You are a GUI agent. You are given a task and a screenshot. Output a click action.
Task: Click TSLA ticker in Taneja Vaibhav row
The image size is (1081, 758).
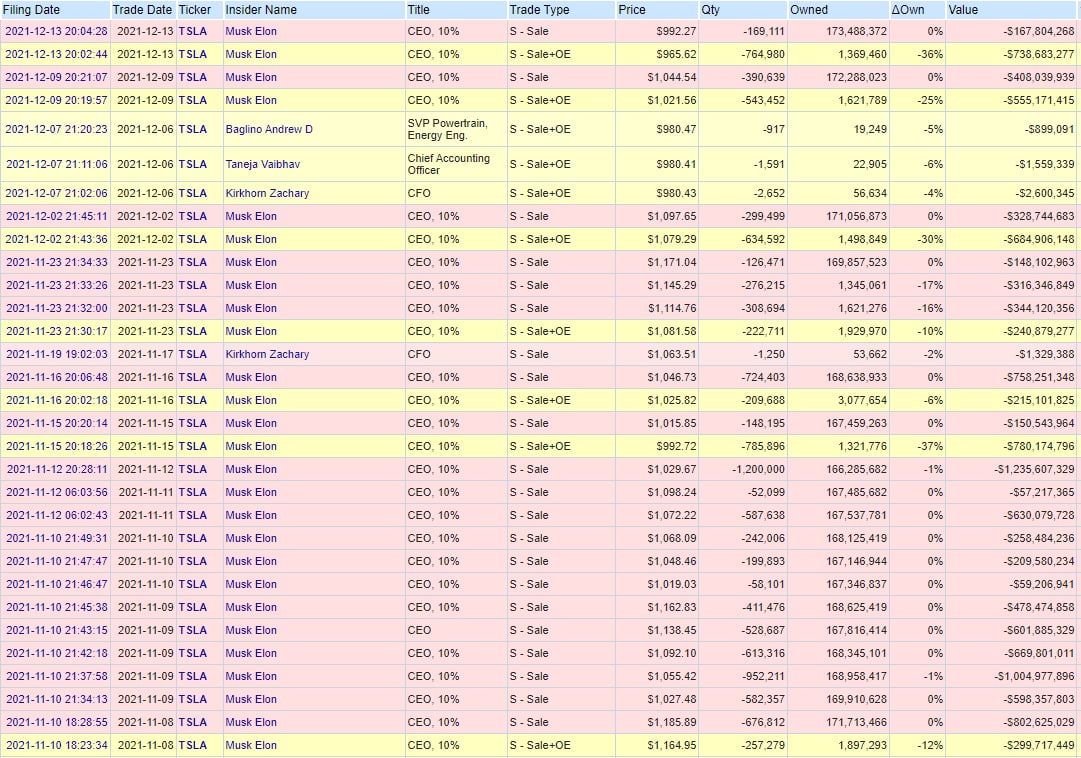pos(192,164)
